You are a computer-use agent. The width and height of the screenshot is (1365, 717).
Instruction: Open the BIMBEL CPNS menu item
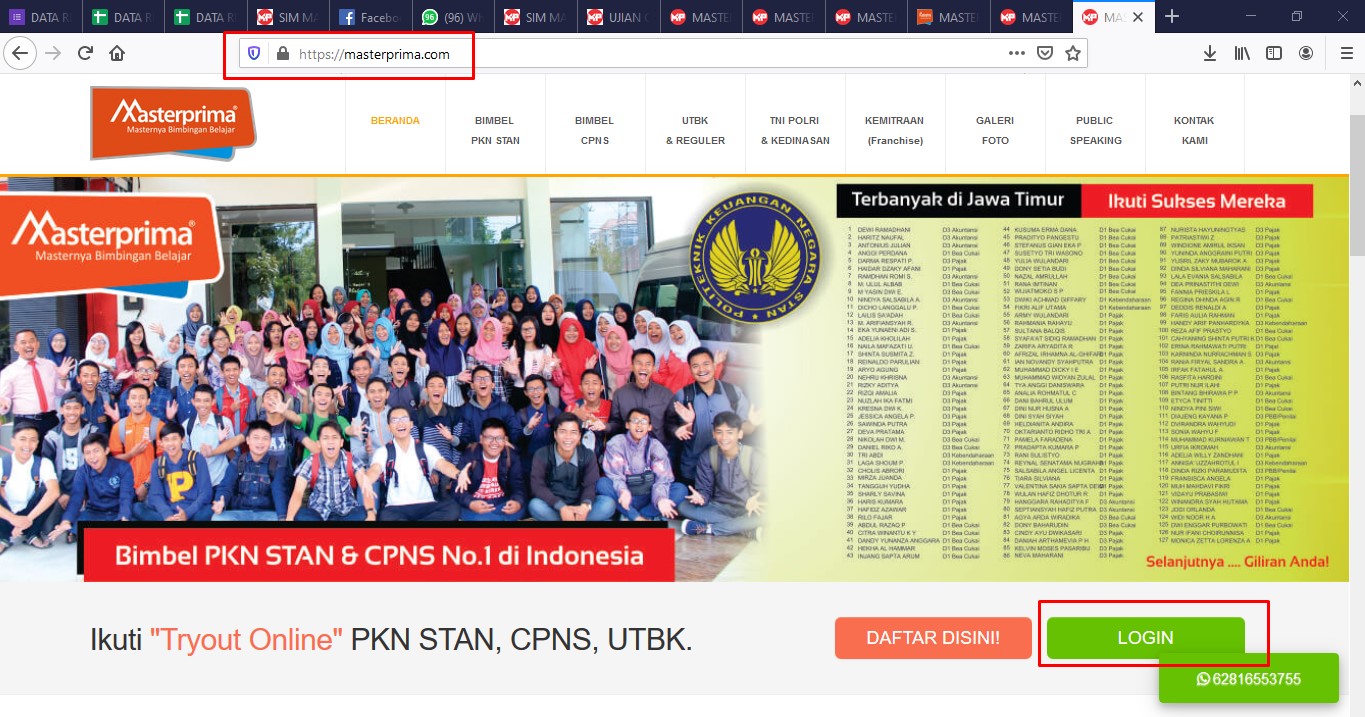595,130
